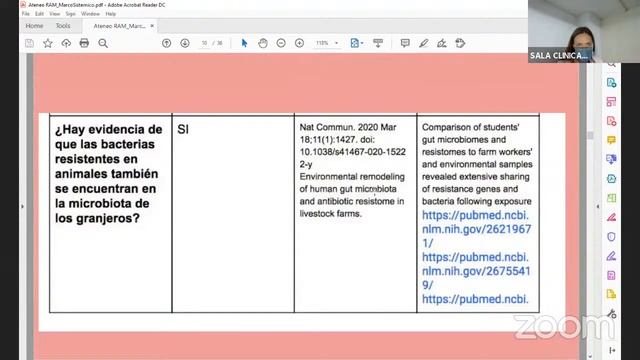This screenshot has width=640, height=360.
Task: Open the Edit menu
Action: (39, 14)
